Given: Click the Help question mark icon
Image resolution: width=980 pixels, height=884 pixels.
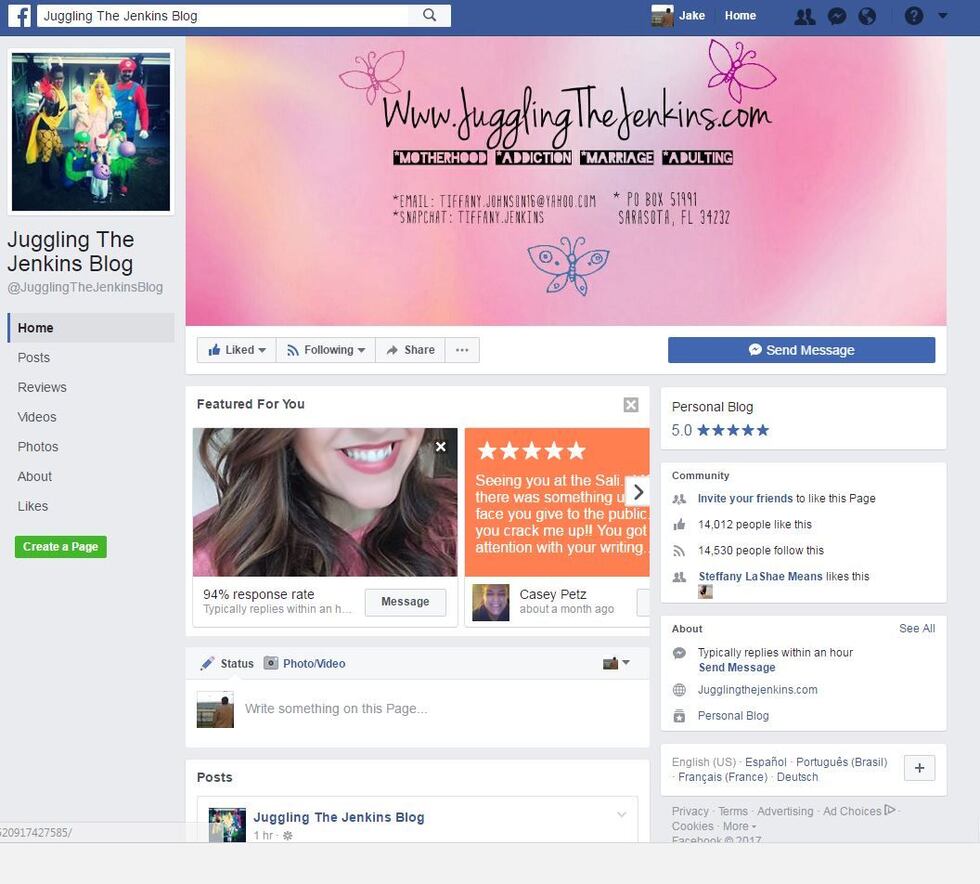Looking at the screenshot, I should 913,16.
